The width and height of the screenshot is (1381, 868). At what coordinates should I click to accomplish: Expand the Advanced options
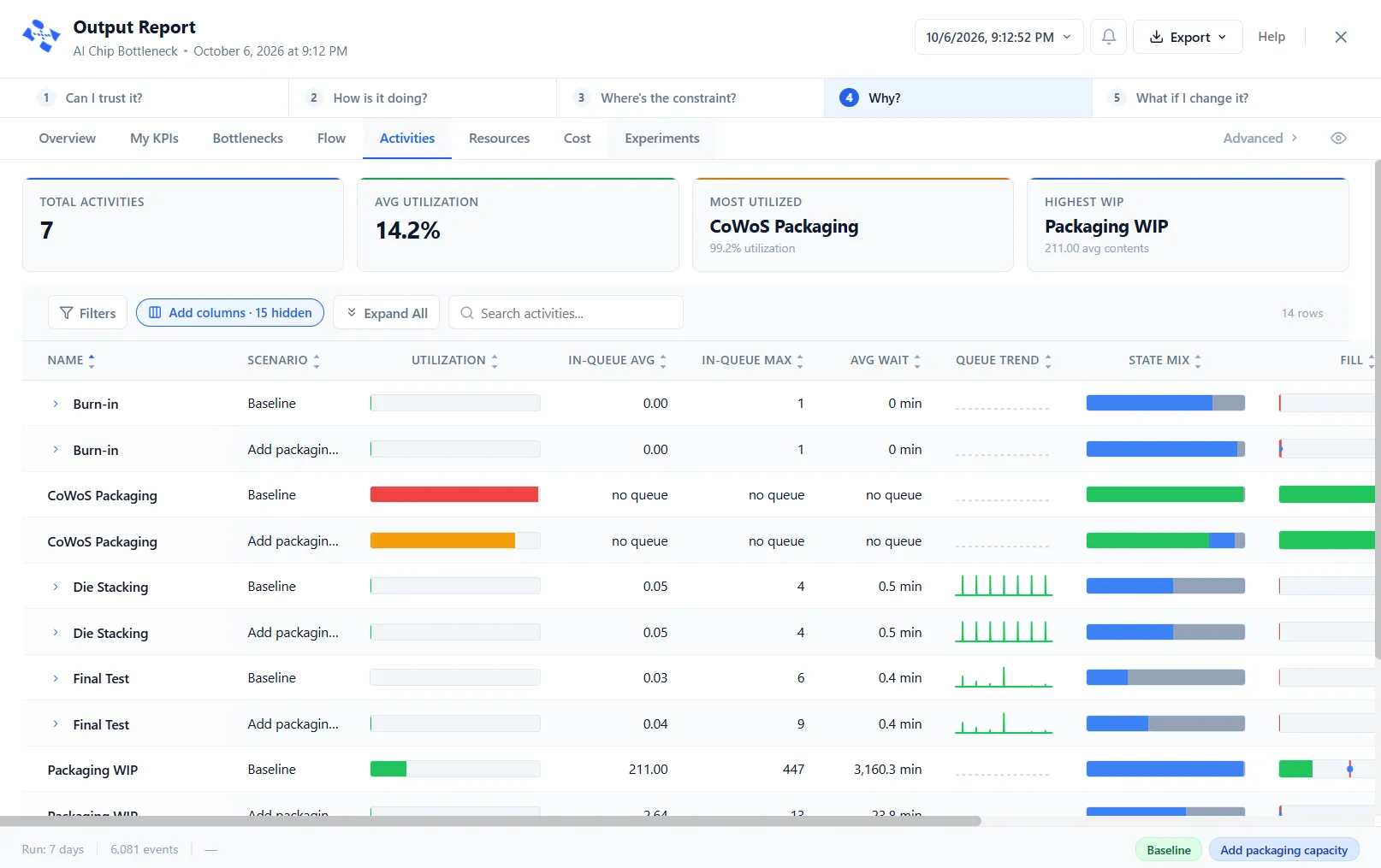click(x=1260, y=138)
